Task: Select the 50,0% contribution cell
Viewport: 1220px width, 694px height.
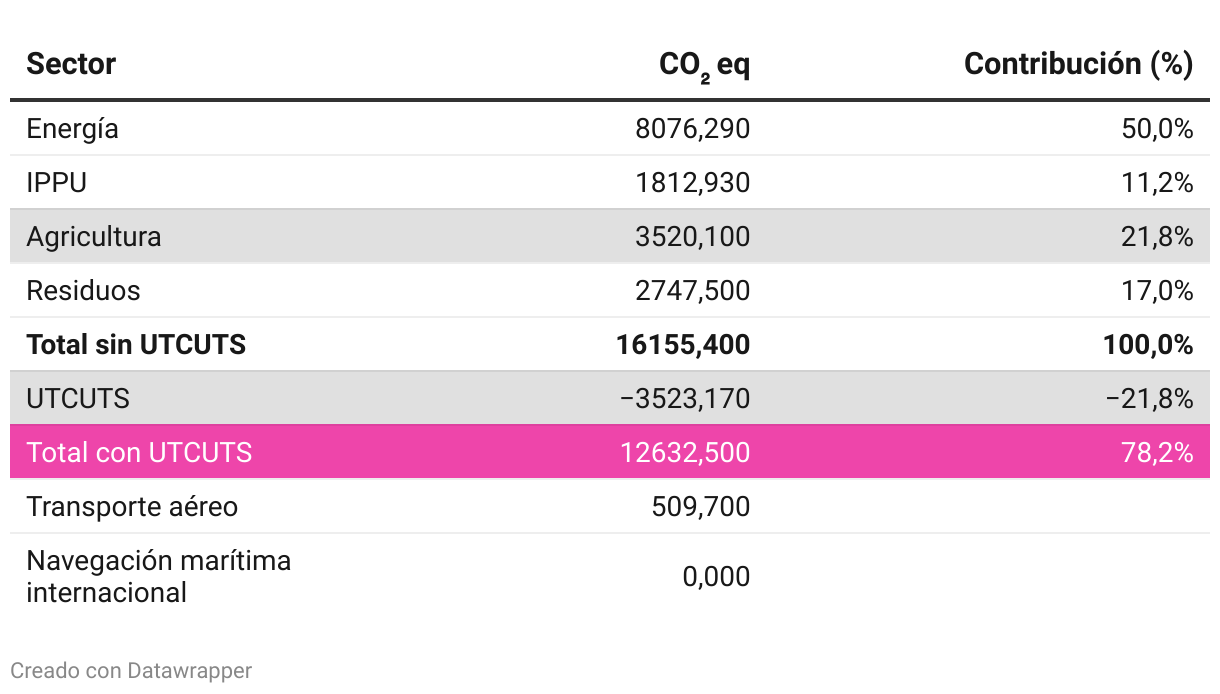Action: pyautogui.click(x=1158, y=129)
